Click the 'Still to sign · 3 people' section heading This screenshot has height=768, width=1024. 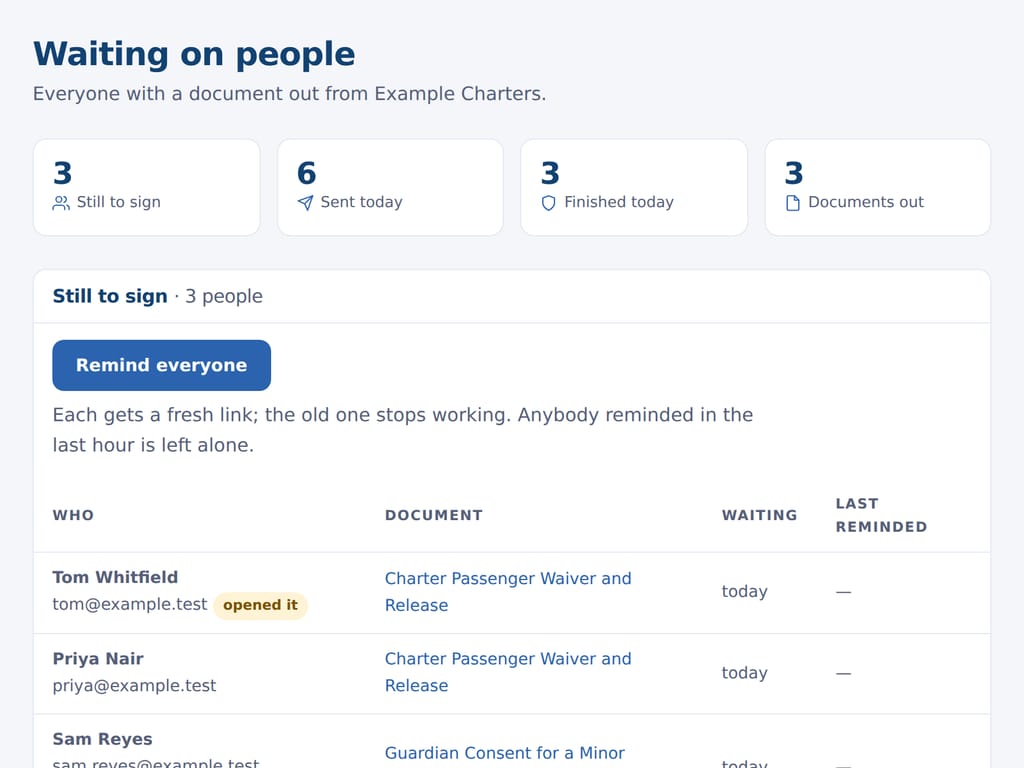click(157, 296)
